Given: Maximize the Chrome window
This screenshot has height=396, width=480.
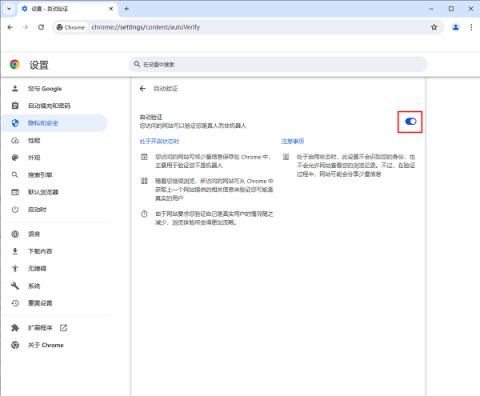Looking at the screenshot, I should point(451,9).
